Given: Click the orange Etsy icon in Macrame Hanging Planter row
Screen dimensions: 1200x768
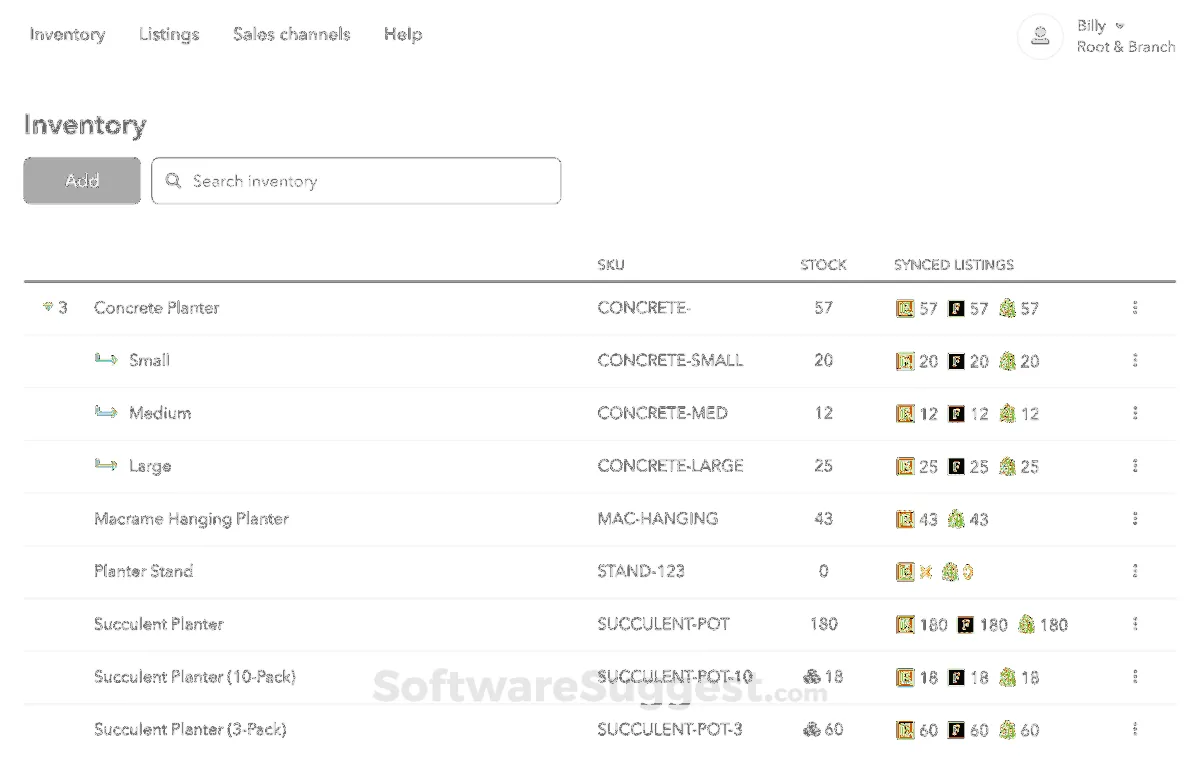Looking at the screenshot, I should [x=905, y=519].
